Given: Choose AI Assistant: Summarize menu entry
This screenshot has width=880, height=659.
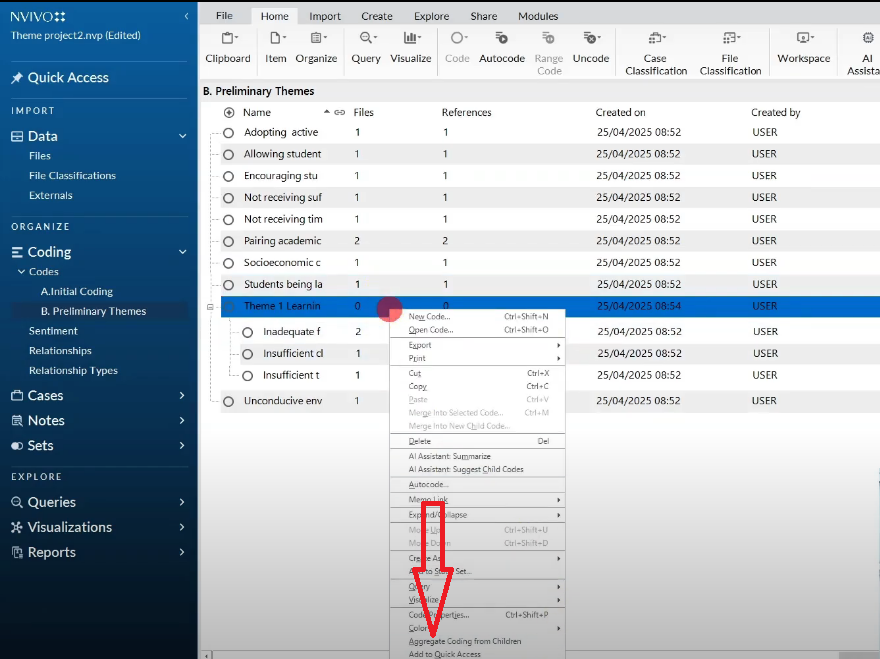Looking at the screenshot, I should (478, 456).
